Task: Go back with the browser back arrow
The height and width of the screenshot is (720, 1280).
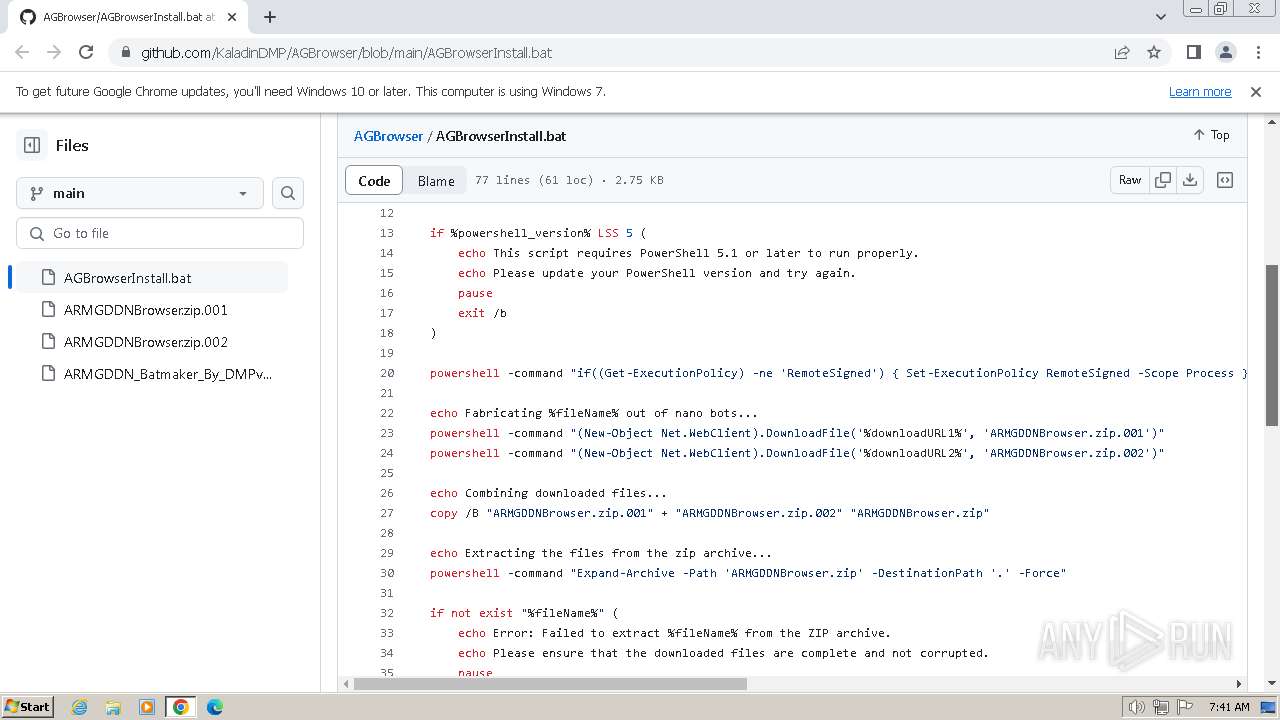Action: click(x=22, y=52)
